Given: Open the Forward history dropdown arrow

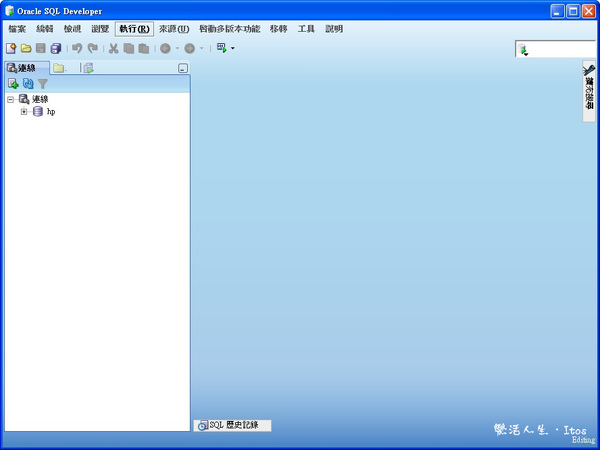Looking at the screenshot, I should click(x=202, y=48).
